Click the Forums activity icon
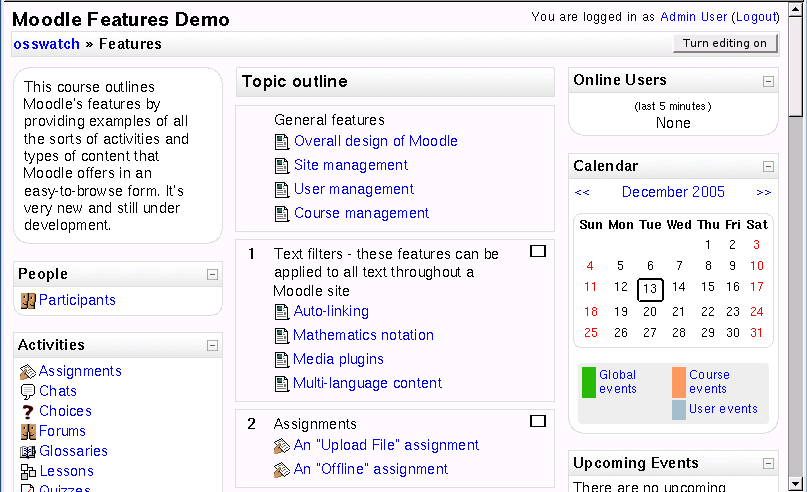 coord(28,431)
